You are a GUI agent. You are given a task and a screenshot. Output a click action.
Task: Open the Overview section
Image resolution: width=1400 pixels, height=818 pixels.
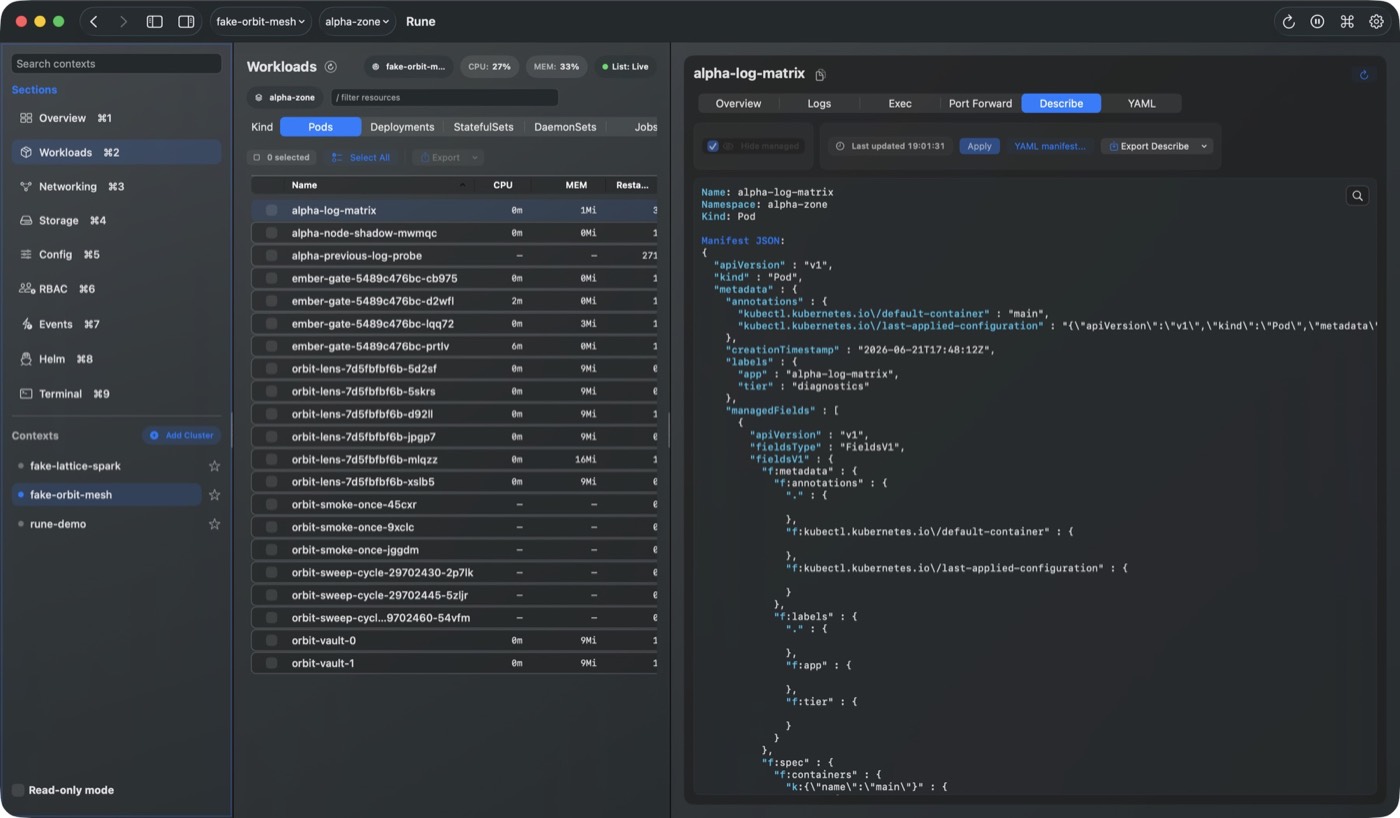(x=116, y=118)
